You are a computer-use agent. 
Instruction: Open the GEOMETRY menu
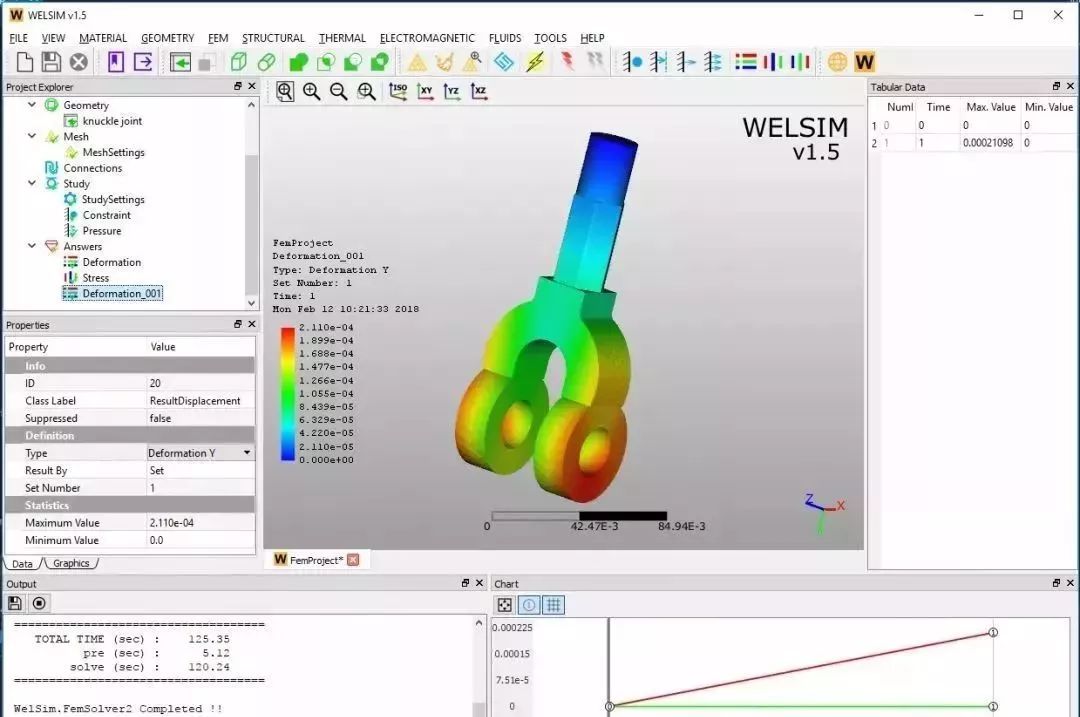coord(167,38)
